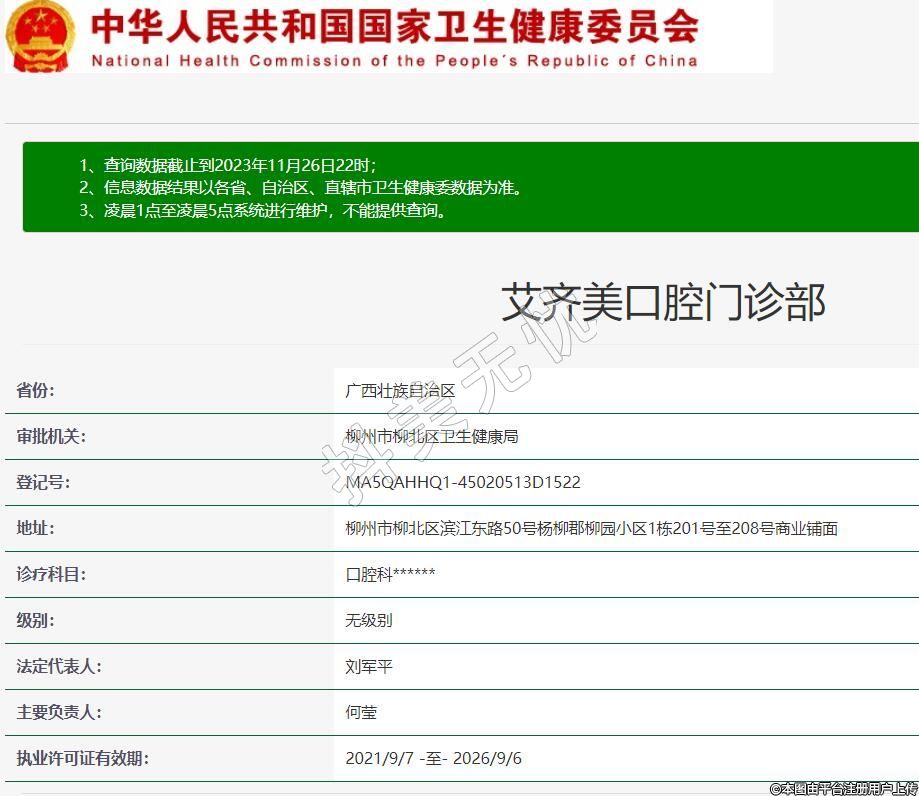The width and height of the screenshot is (919, 796).
Task: Click the registration number MA5QAHHQ1-45020513D1522
Action: tap(462, 482)
